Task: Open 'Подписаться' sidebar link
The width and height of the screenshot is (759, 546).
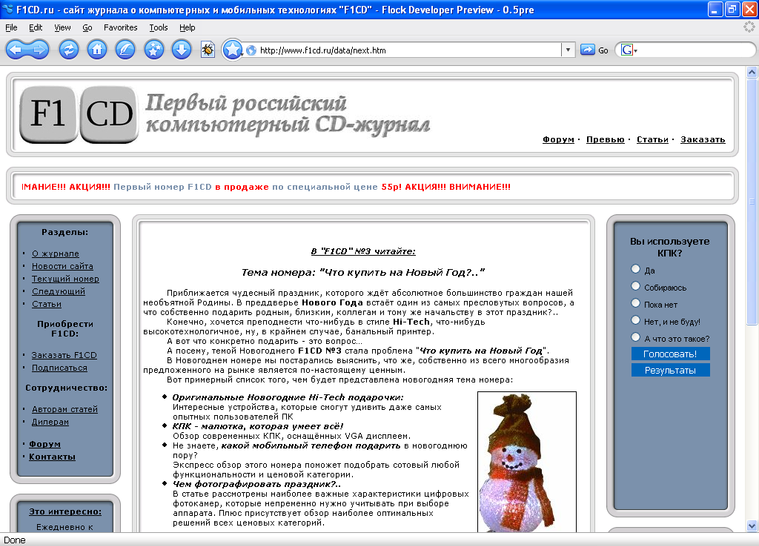Action: [60, 368]
